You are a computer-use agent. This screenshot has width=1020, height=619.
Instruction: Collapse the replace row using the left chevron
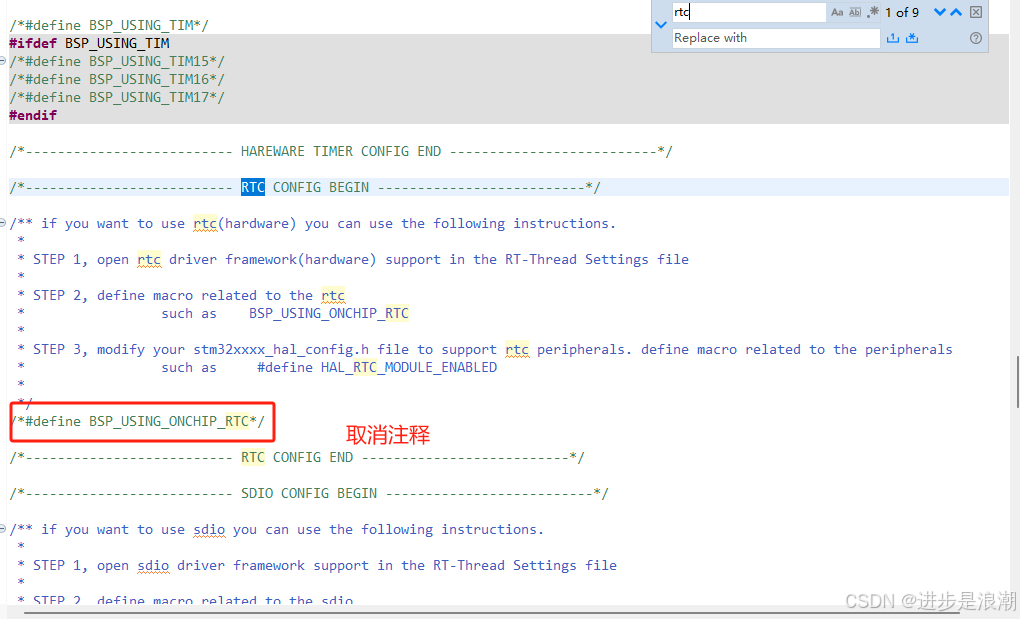pyautogui.click(x=659, y=24)
